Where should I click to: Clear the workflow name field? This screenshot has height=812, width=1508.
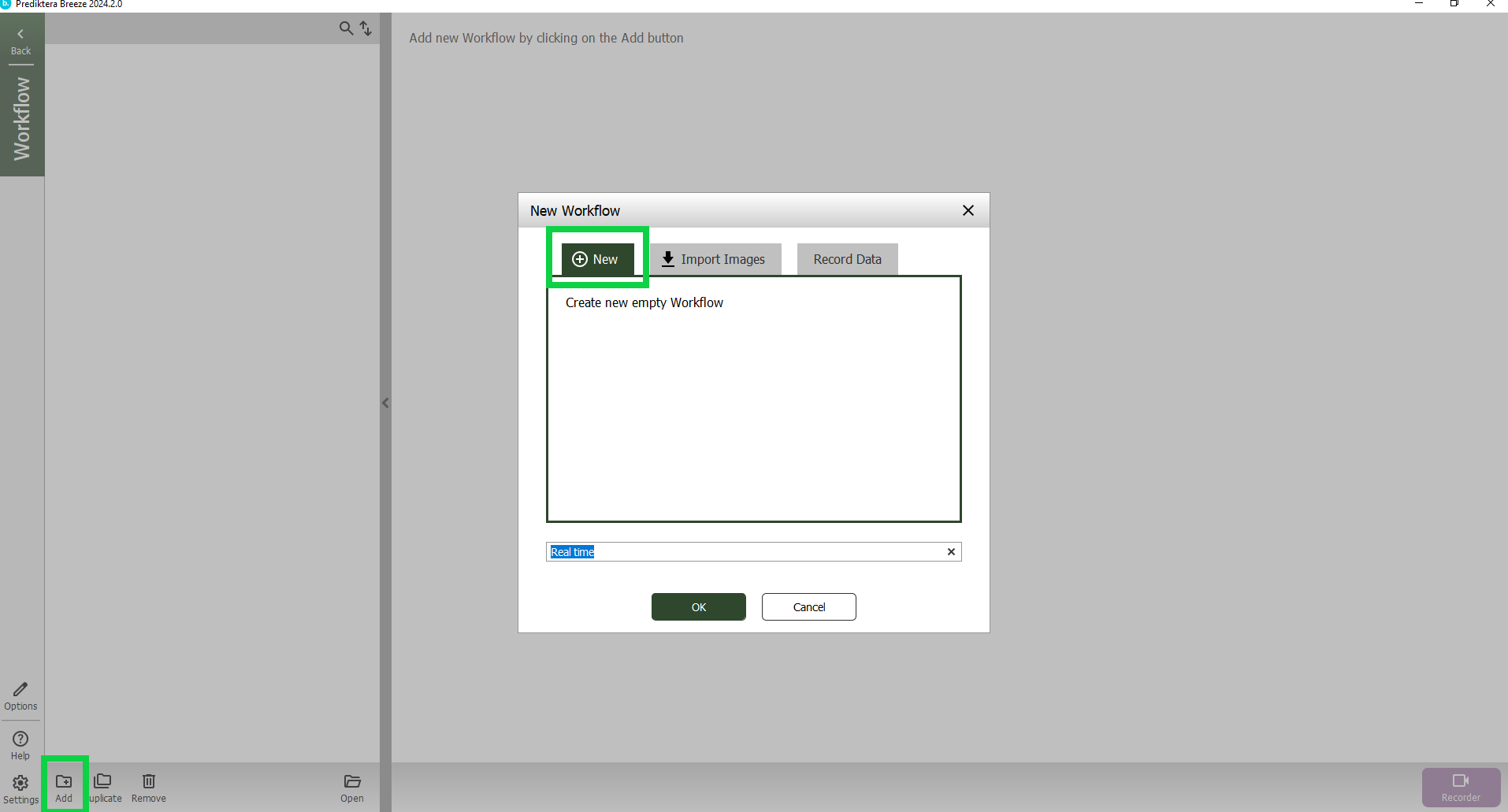(951, 552)
